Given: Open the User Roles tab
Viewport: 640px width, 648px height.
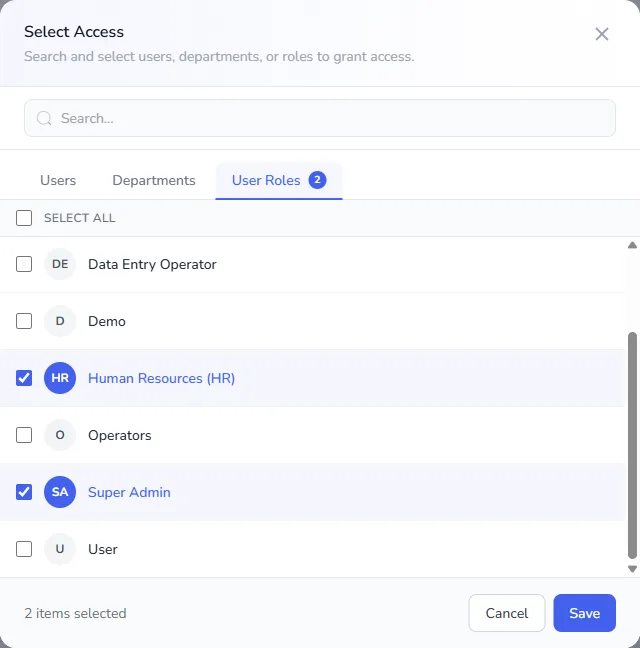Looking at the screenshot, I should tap(279, 181).
